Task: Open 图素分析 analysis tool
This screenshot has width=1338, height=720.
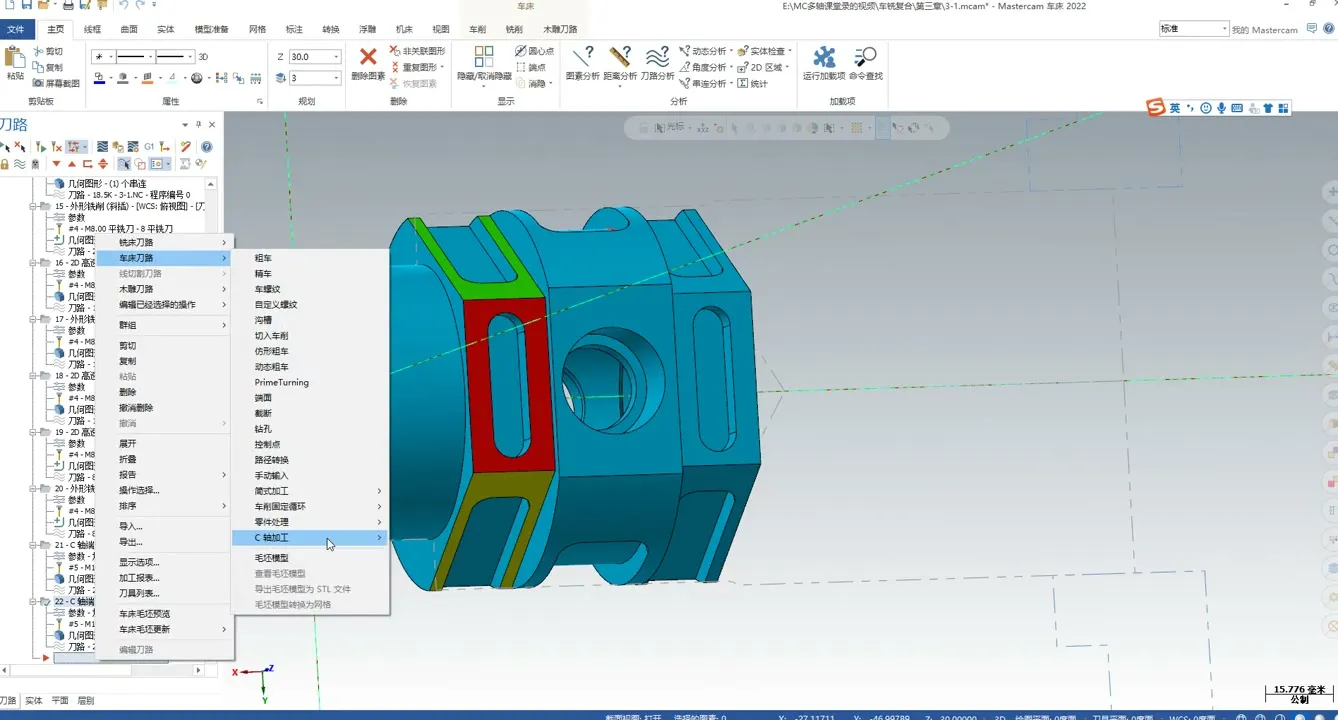Action: click(x=582, y=58)
